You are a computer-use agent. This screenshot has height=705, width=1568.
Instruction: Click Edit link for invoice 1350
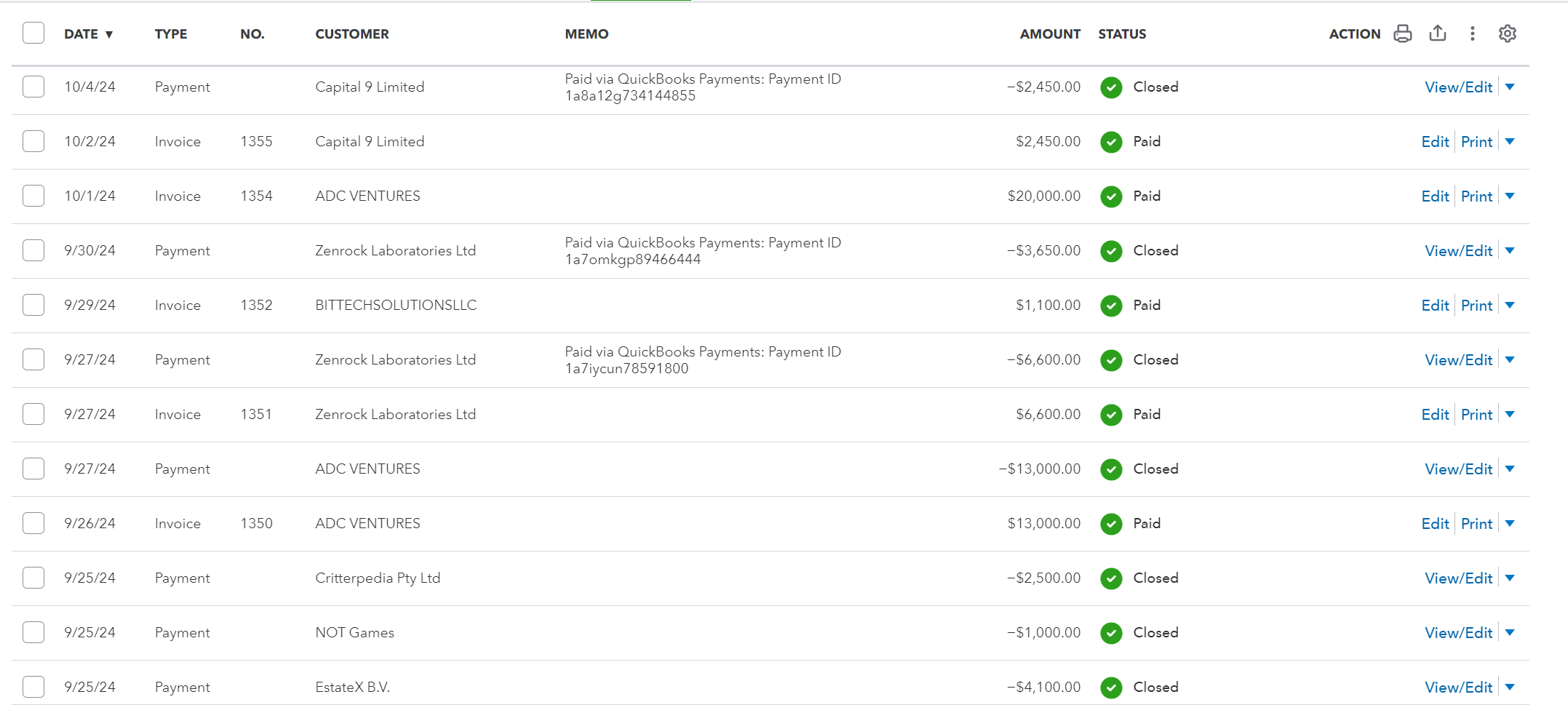pos(1436,524)
